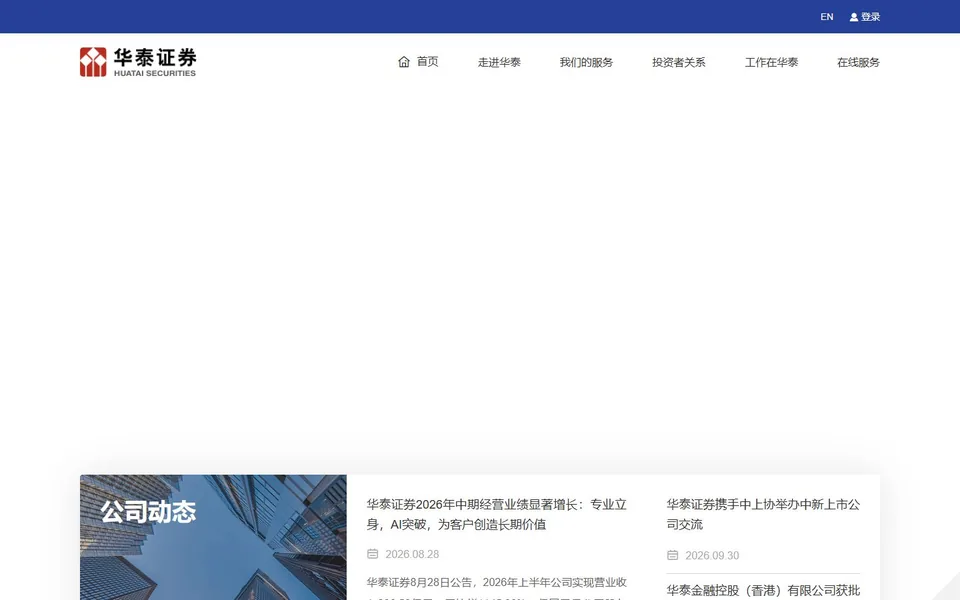The height and width of the screenshot is (600, 960).
Task: Click the date text 2026.09.30
Action: point(712,555)
